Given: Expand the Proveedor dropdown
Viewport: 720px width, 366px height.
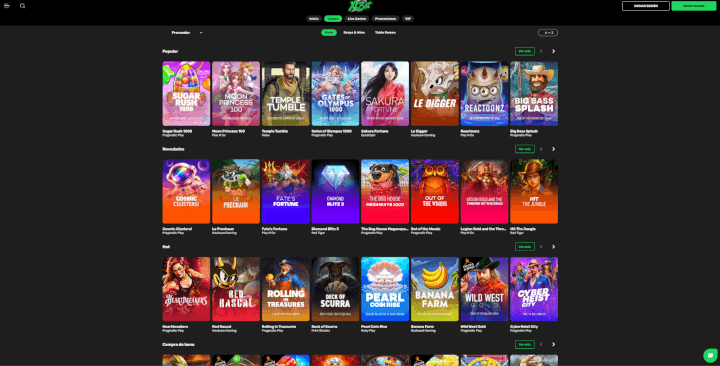Looking at the screenshot, I should [x=186, y=33].
